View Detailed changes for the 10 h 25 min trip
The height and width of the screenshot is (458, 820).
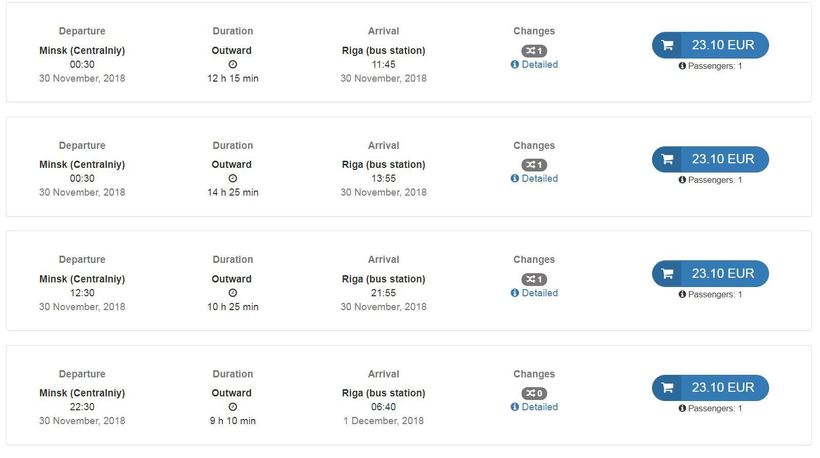539,293
